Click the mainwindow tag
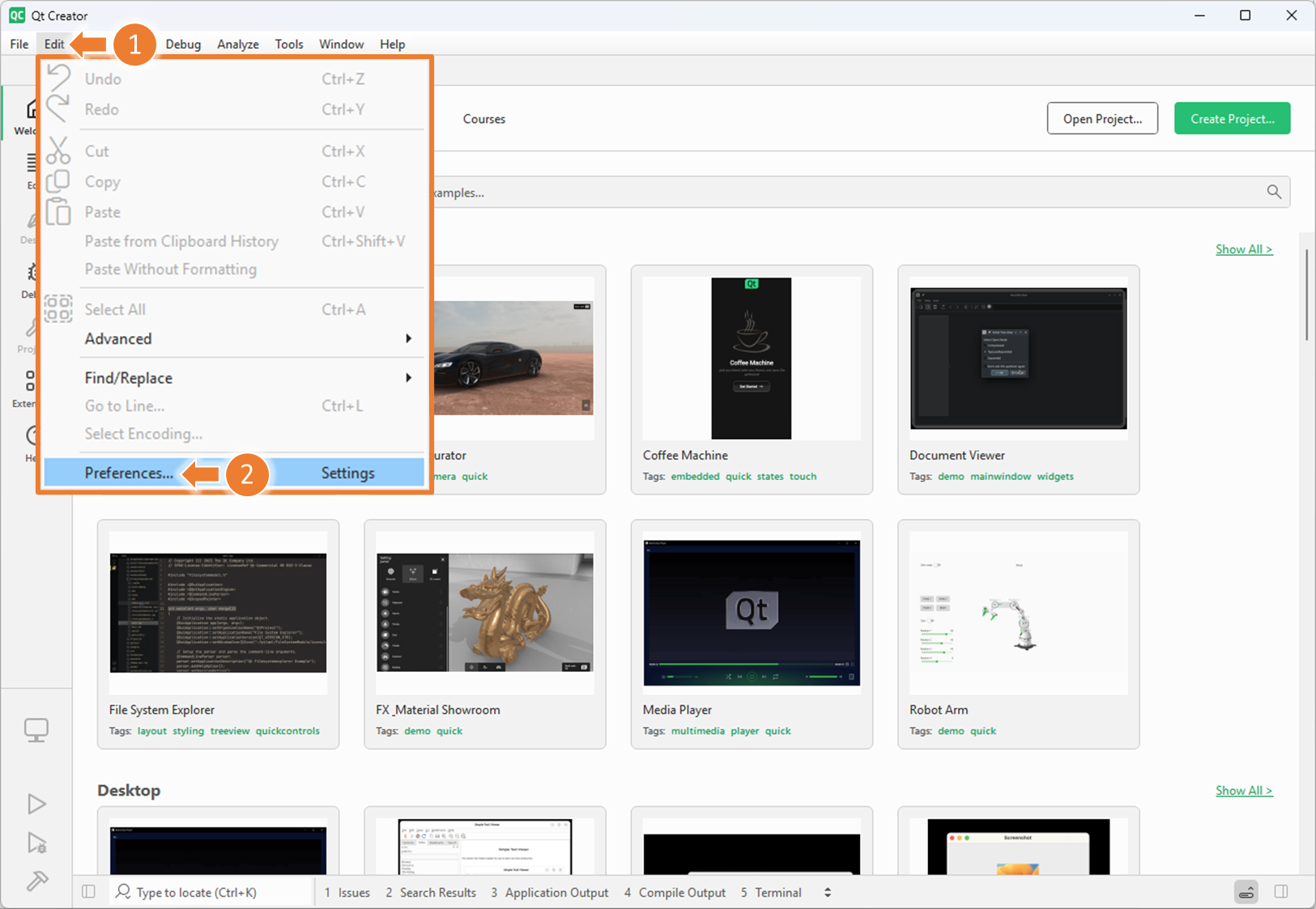Viewport: 1316px width, 909px height. pos(1000,476)
